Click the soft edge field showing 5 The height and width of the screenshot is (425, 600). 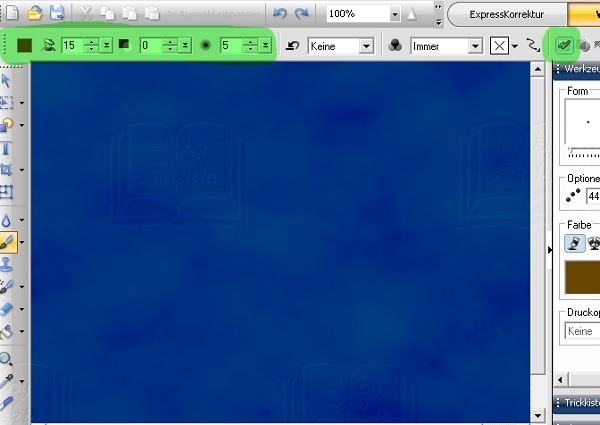(x=232, y=46)
